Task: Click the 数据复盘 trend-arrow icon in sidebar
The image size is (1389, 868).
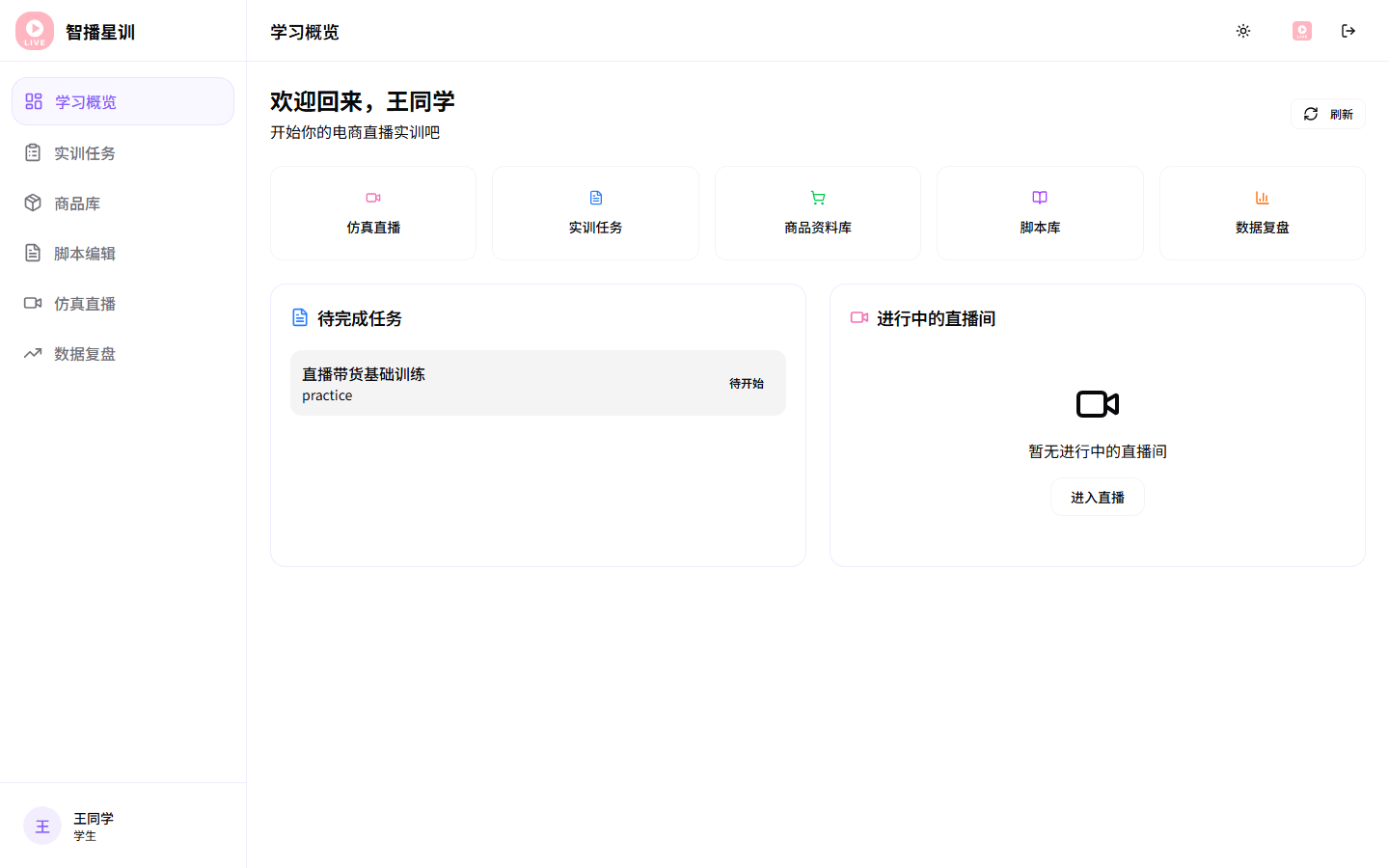Action: (33, 353)
